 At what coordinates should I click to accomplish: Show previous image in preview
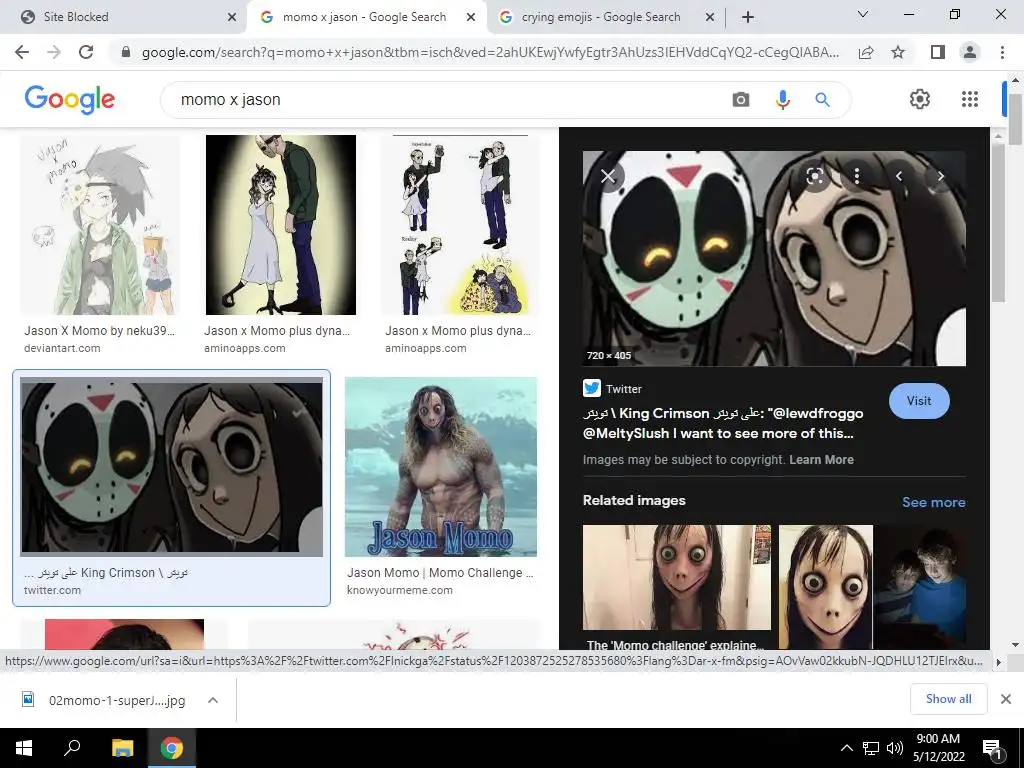(x=899, y=176)
